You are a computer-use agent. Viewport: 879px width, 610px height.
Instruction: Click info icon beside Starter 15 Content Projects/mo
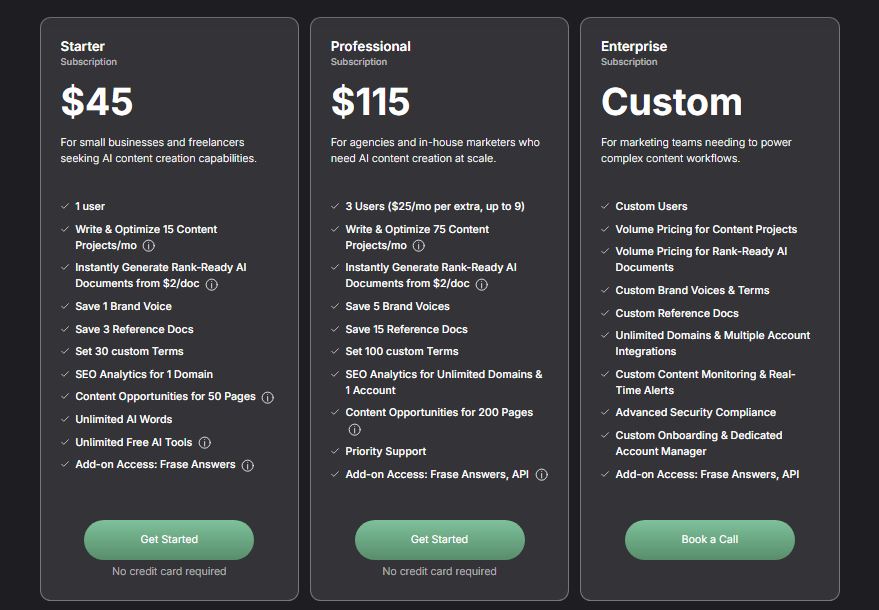[149, 246]
